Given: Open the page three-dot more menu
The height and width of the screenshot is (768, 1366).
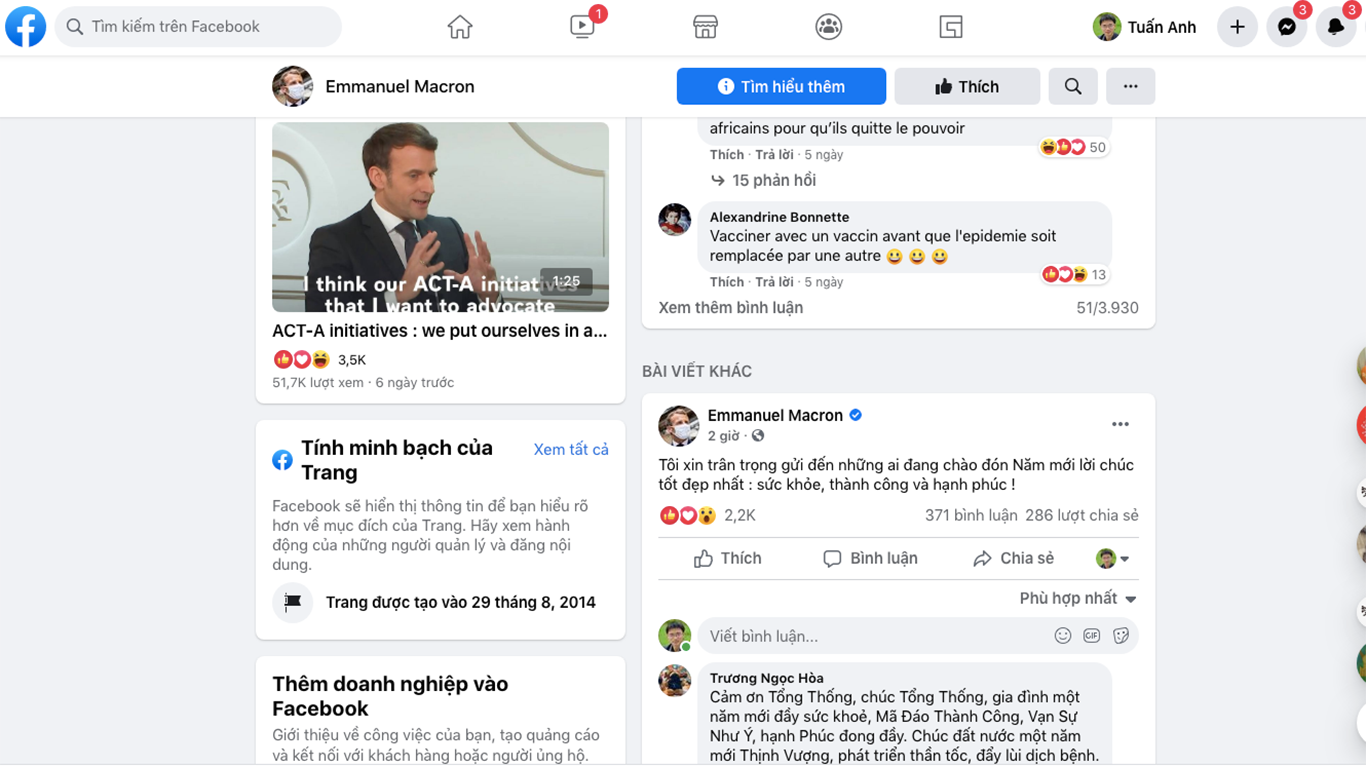Looking at the screenshot, I should point(1131,87).
